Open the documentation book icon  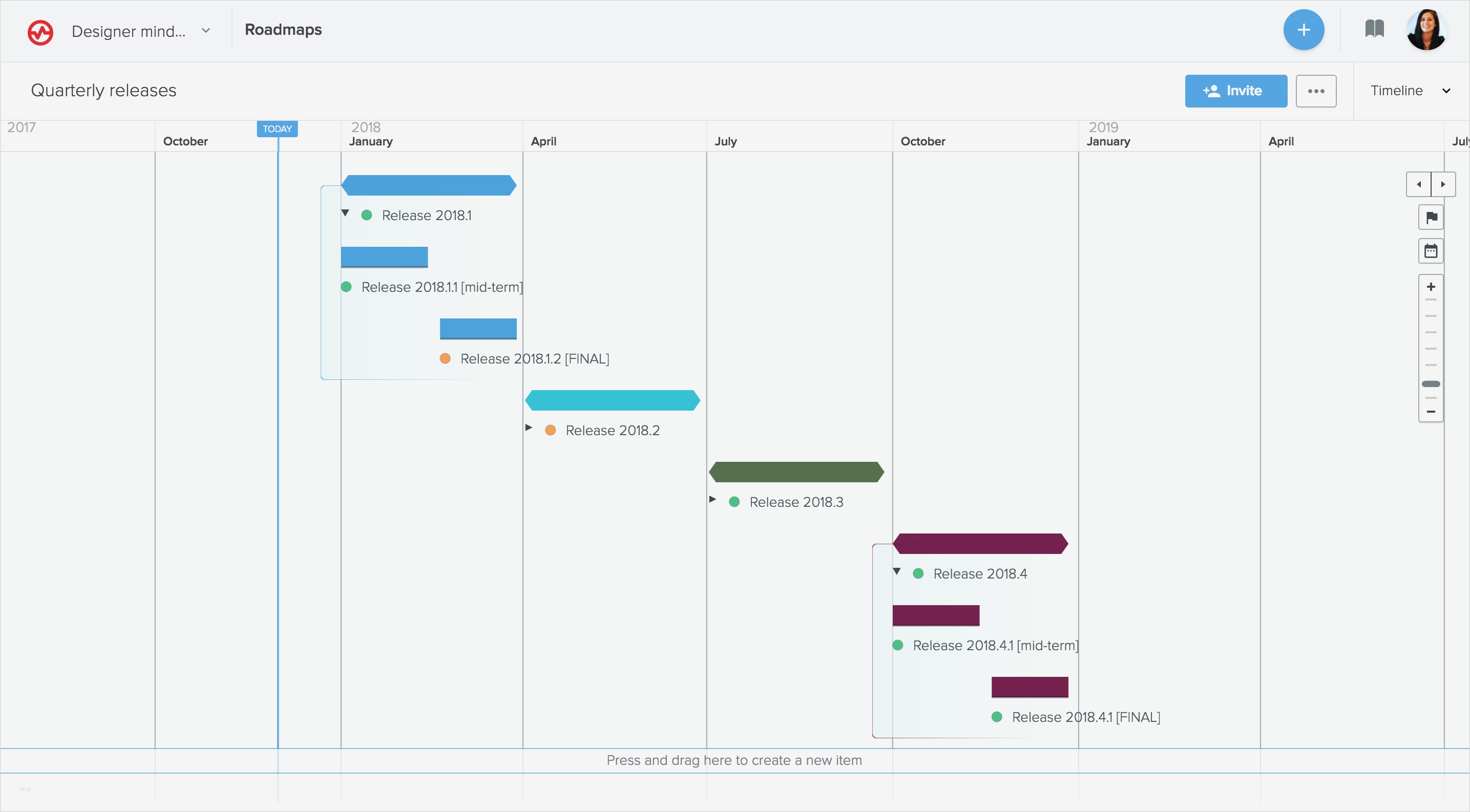[1374, 30]
